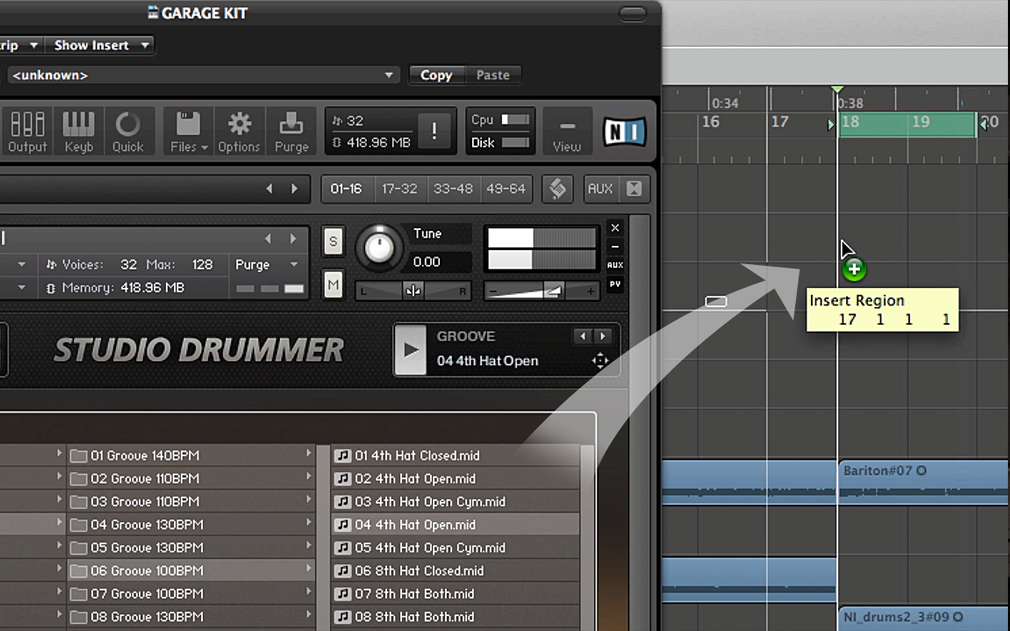Screen dimensions: 1010x631
Task: Click the Max voices value 128
Action: [x=202, y=265]
